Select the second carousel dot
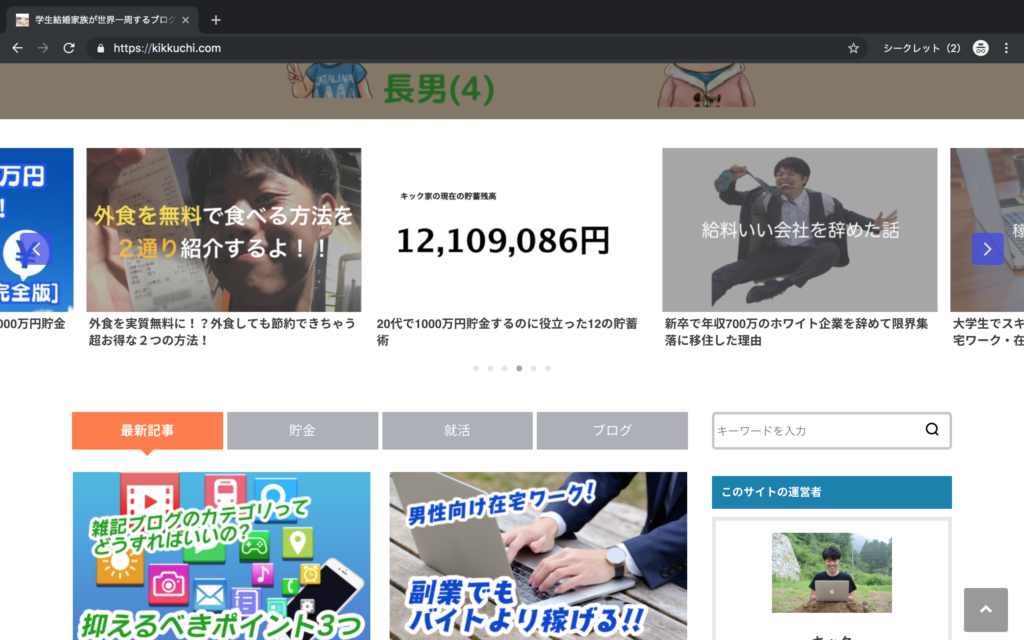 pos(490,368)
